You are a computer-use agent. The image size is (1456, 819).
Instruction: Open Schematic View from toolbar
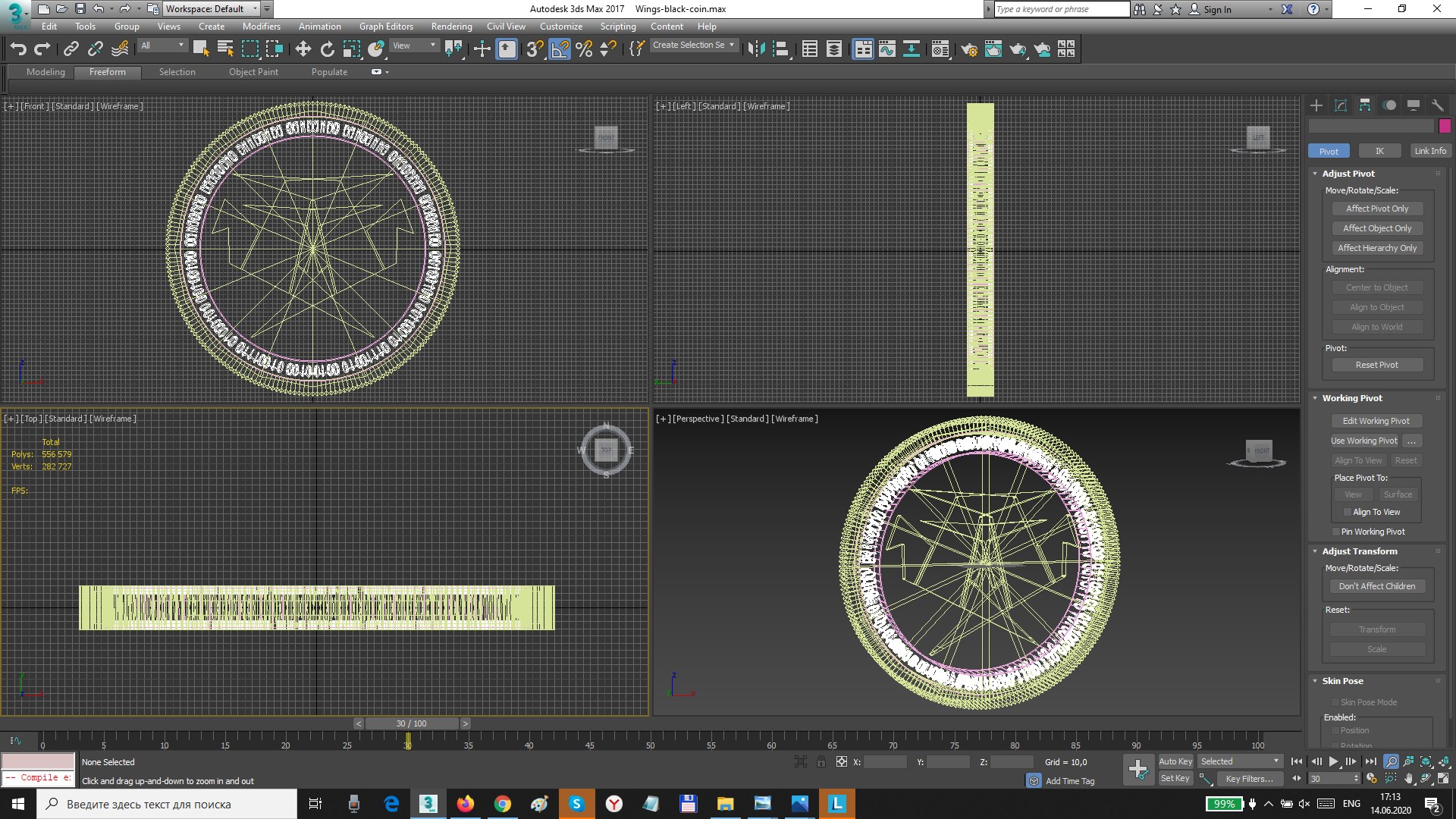(912, 49)
